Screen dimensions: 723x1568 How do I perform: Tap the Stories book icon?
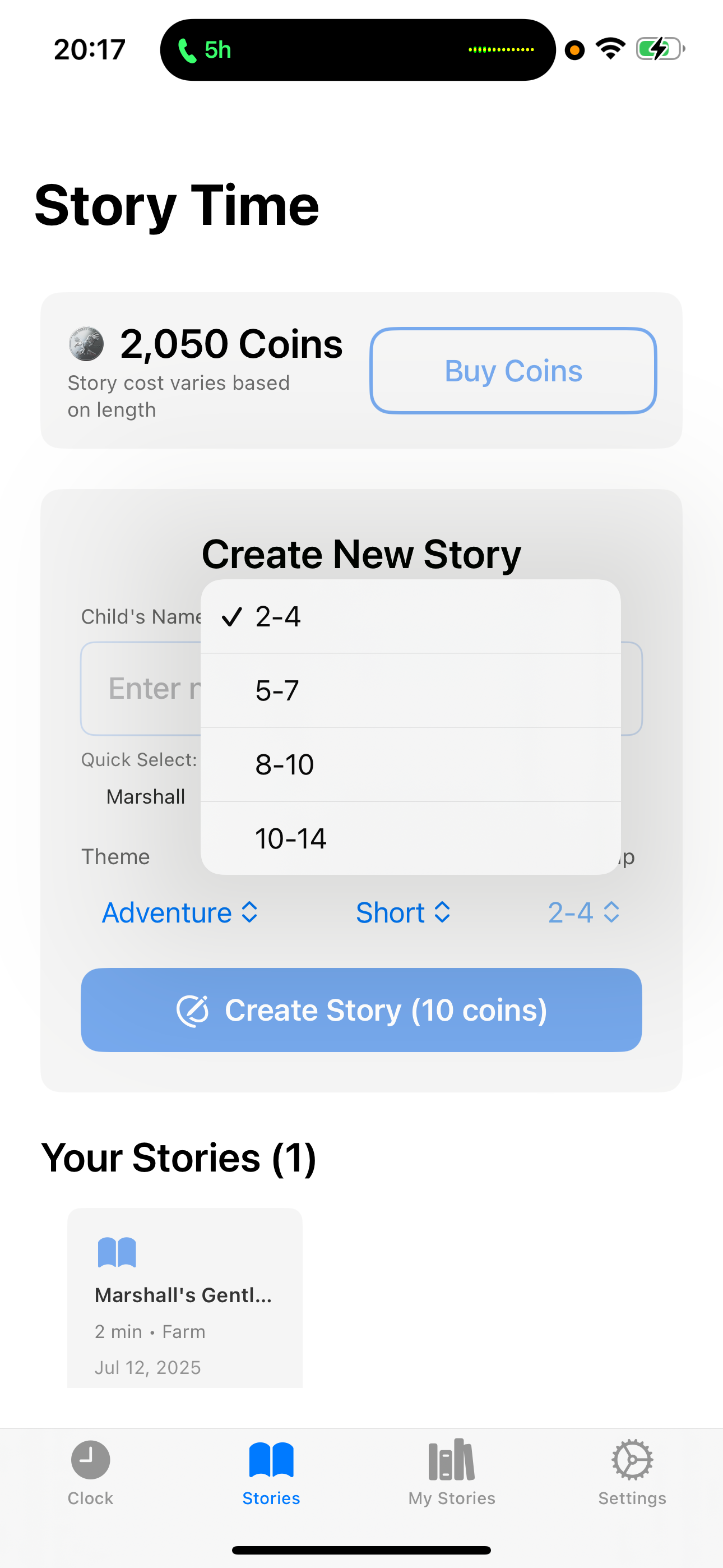[271, 1460]
